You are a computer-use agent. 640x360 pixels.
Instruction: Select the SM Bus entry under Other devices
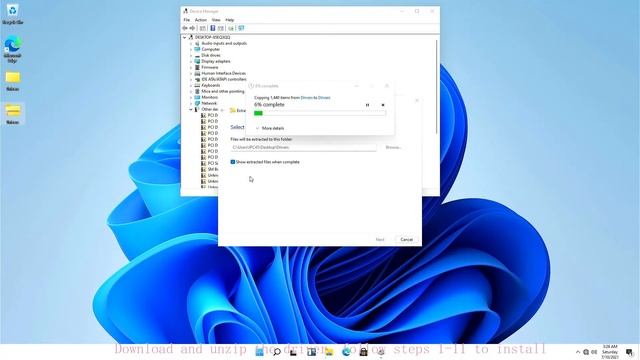click(x=213, y=169)
